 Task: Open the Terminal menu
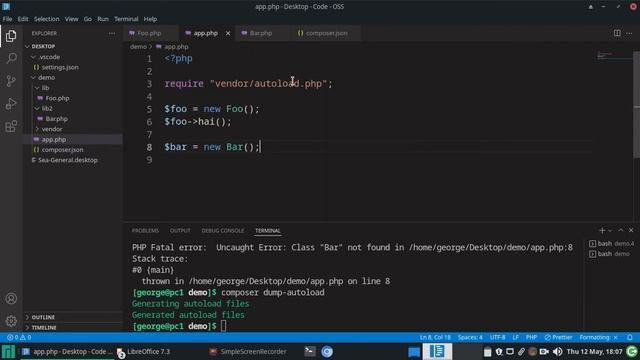[x=126, y=19]
